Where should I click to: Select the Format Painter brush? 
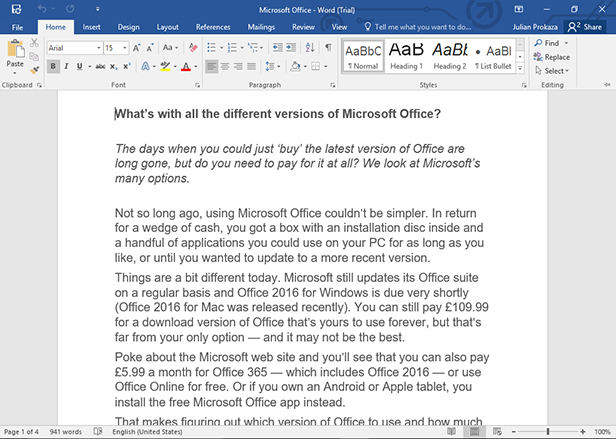click(x=35, y=70)
